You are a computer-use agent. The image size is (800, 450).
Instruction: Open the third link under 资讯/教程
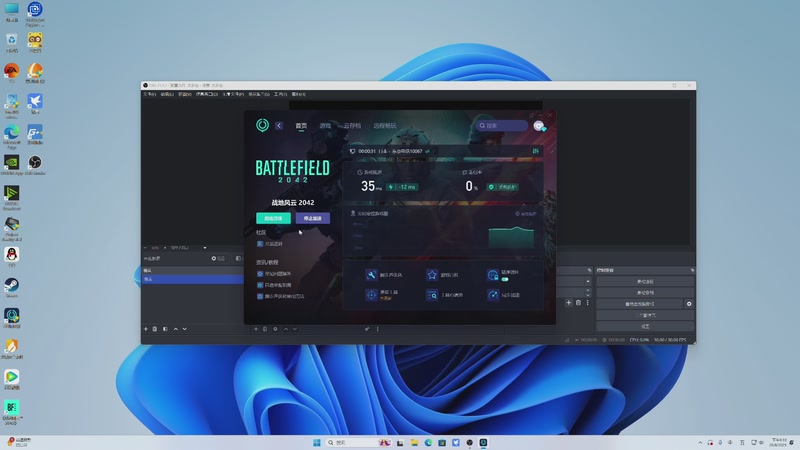click(x=281, y=296)
